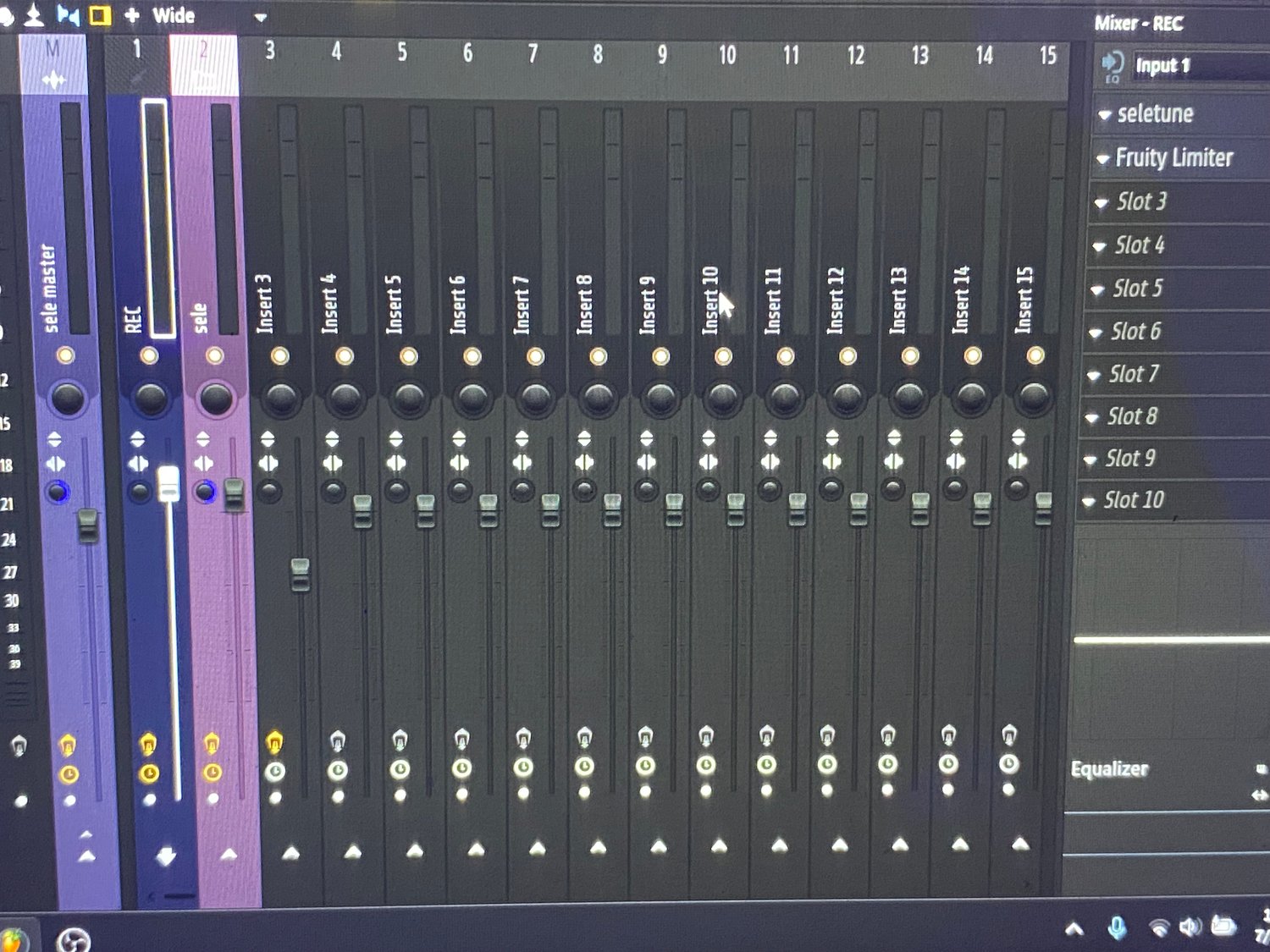The height and width of the screenshot is (952, 1270).
Task: Open the Slot 7 arrow menu
Action: click(x=1095, y=375)
